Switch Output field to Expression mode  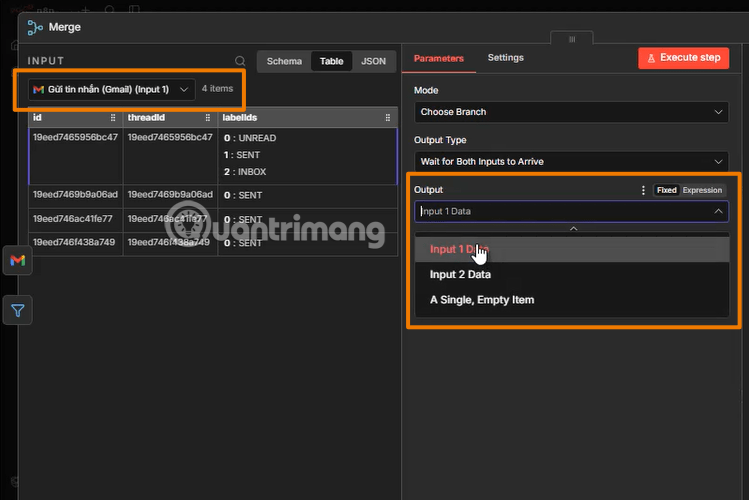coord(702,190)
